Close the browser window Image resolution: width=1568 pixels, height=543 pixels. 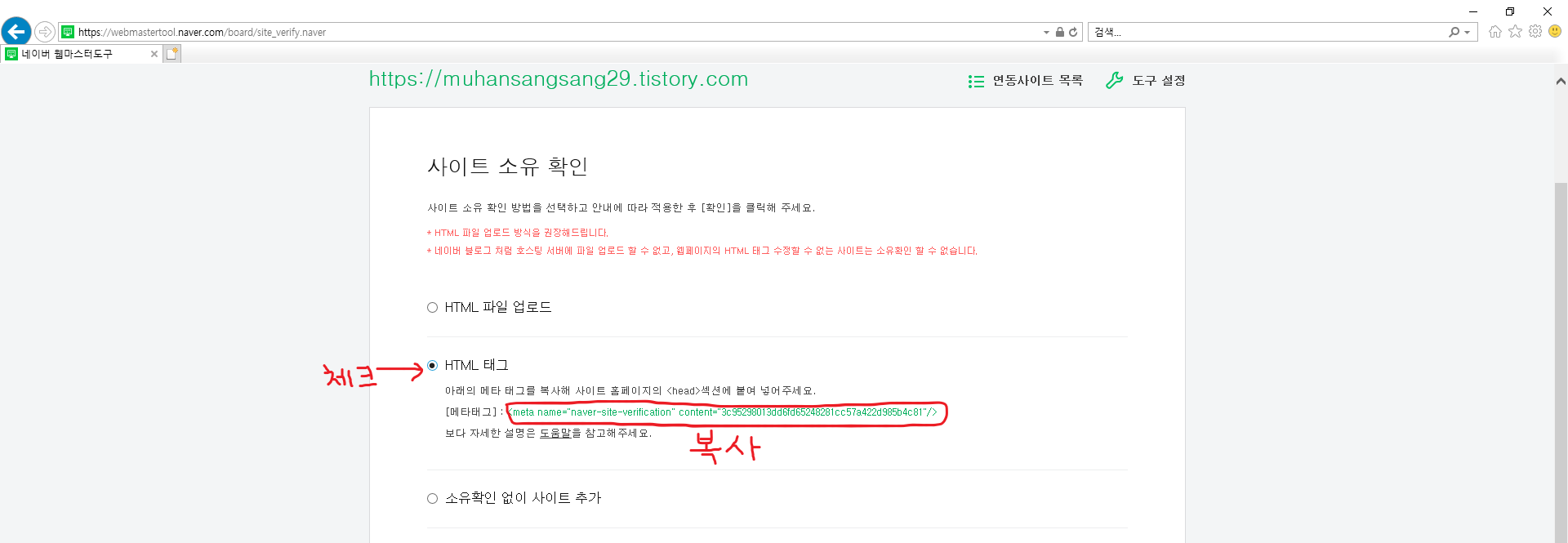pyautogui.click(x=1547, y=11)
